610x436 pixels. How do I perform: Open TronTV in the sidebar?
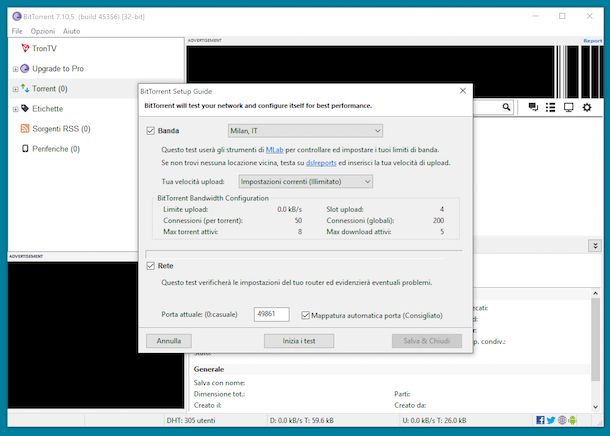point(44,49)
